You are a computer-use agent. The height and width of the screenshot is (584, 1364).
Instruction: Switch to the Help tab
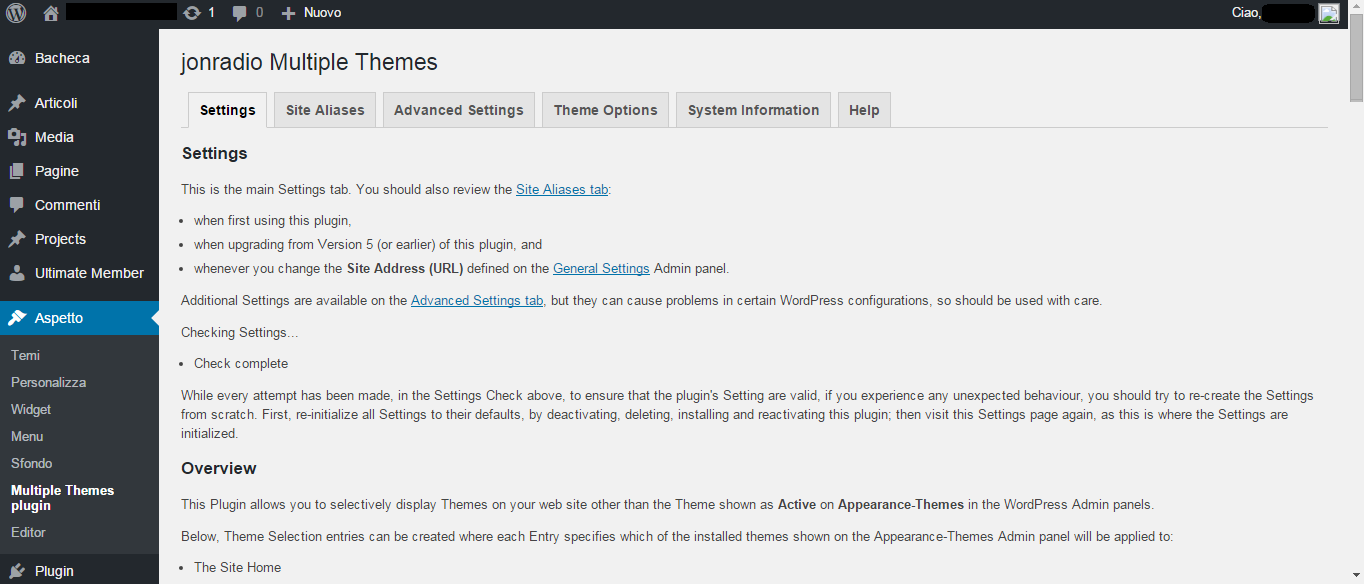[864, 110]
